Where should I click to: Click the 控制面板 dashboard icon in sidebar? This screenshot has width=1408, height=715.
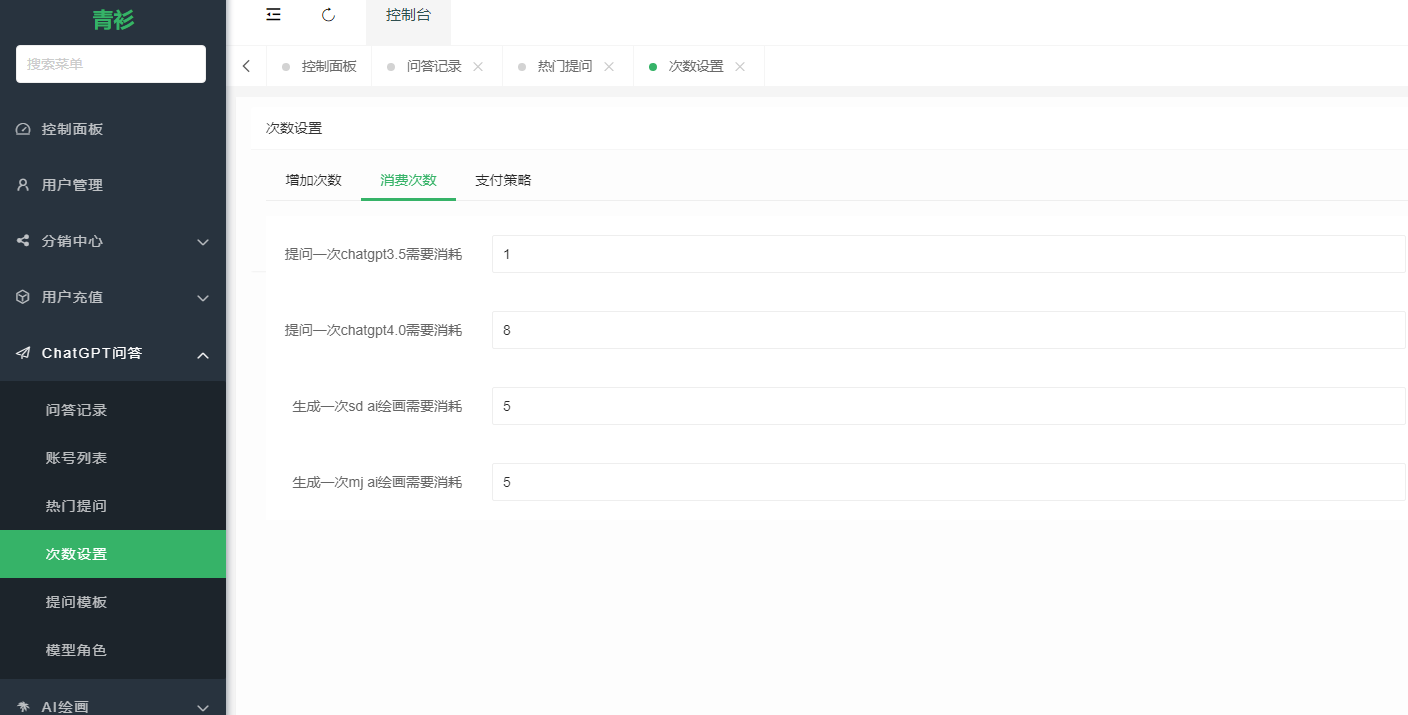(x=23, y=129)
